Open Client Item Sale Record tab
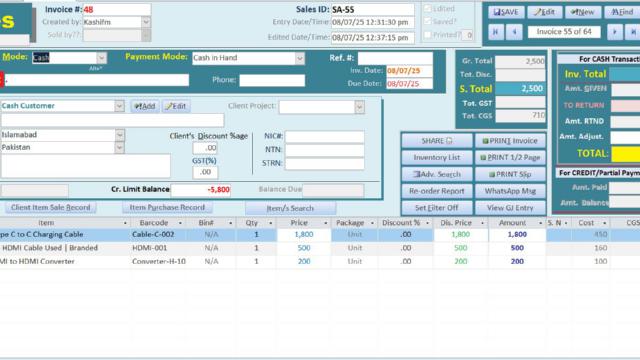640x360 pixels. [51, 207]
